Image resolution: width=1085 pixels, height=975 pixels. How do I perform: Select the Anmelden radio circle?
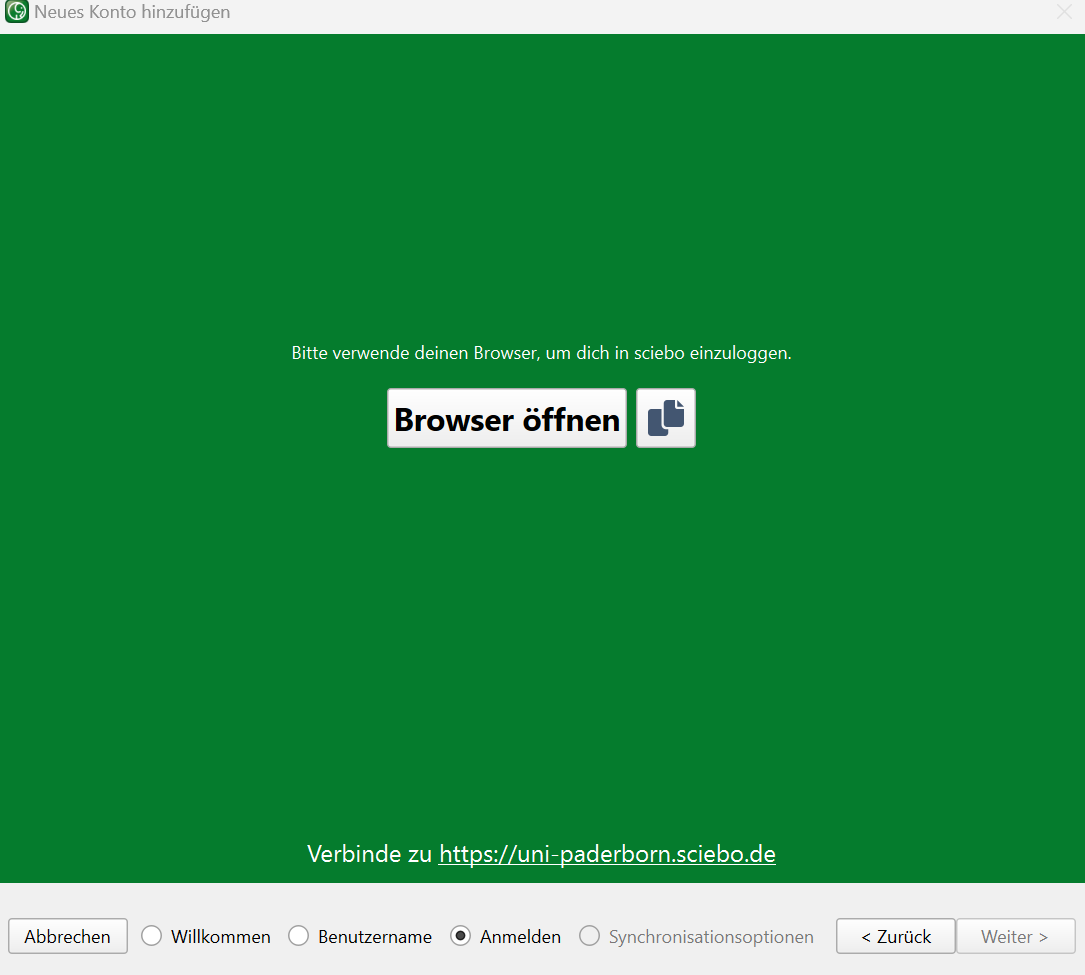click(x=461, y=936)
